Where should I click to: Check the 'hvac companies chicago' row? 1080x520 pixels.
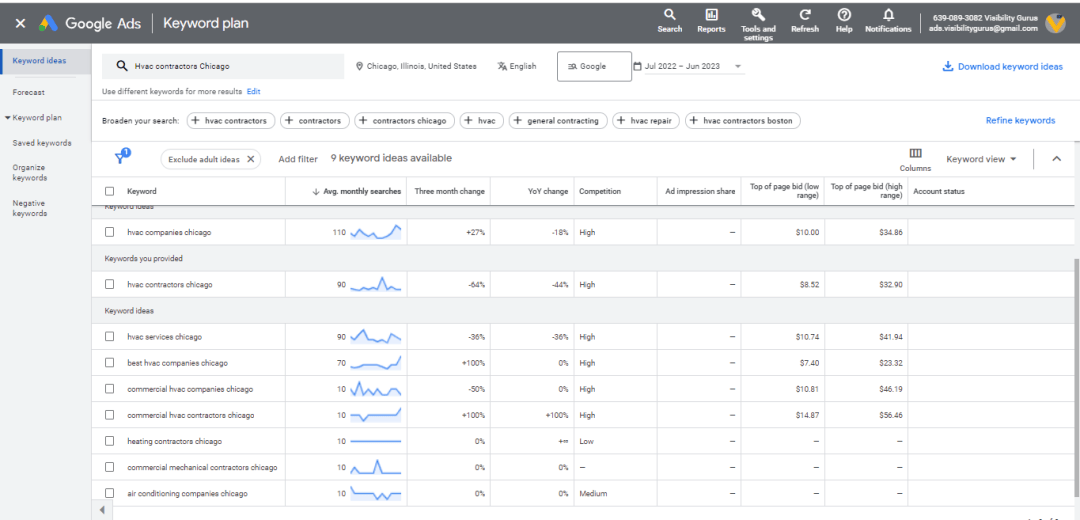(110, 233)
